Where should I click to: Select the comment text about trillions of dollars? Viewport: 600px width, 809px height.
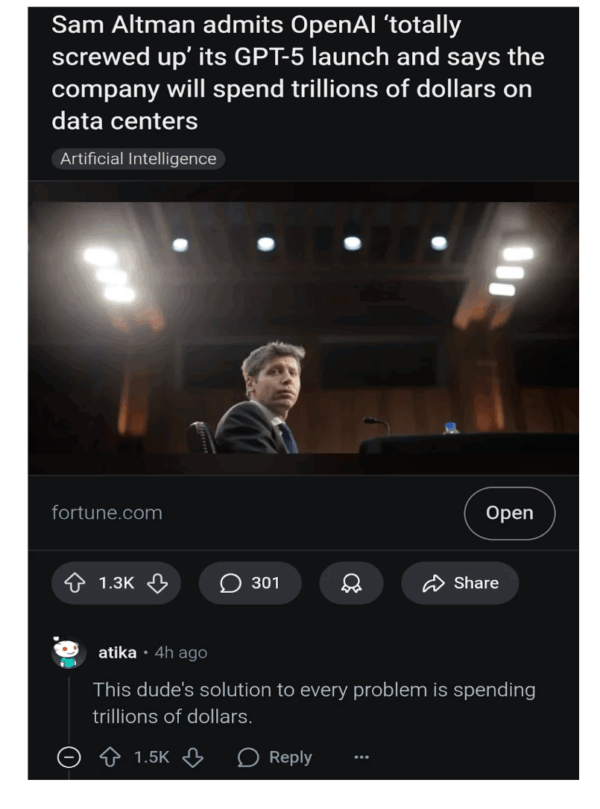point(313,703)
